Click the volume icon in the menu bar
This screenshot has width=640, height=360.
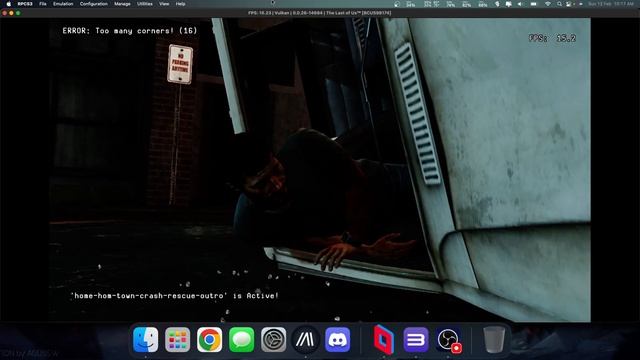pyautogui.click(x=520, y=4)
